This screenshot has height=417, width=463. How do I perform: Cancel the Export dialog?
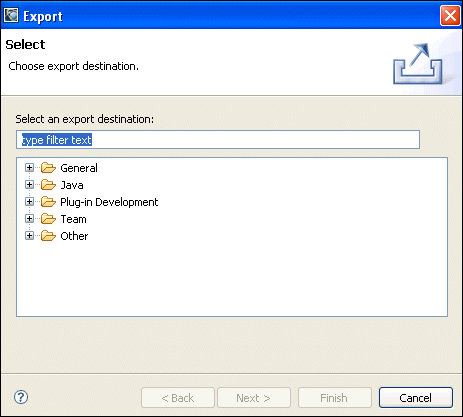pos(416,398)
